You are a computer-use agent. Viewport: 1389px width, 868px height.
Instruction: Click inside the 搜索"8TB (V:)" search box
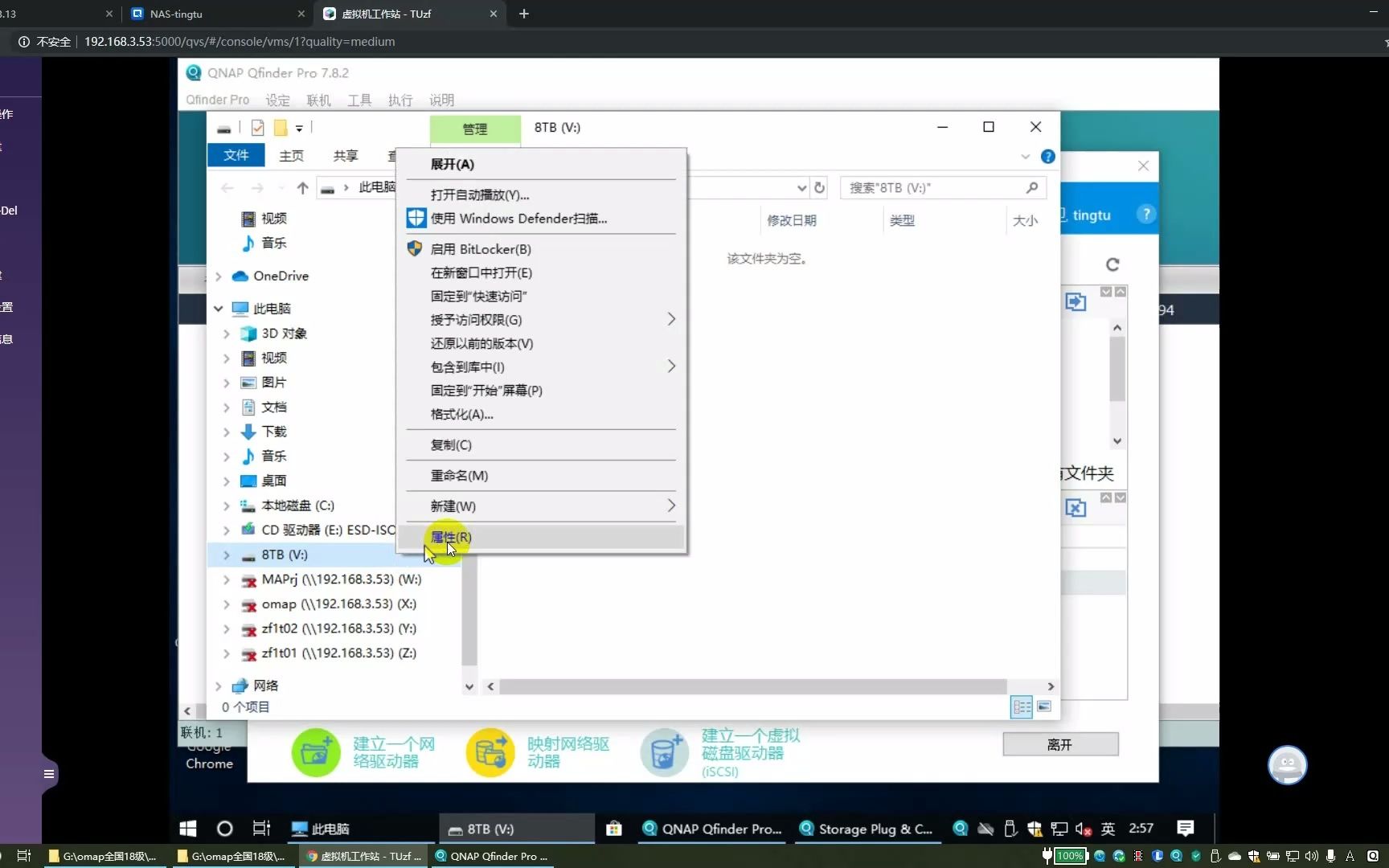click(932, 187)
